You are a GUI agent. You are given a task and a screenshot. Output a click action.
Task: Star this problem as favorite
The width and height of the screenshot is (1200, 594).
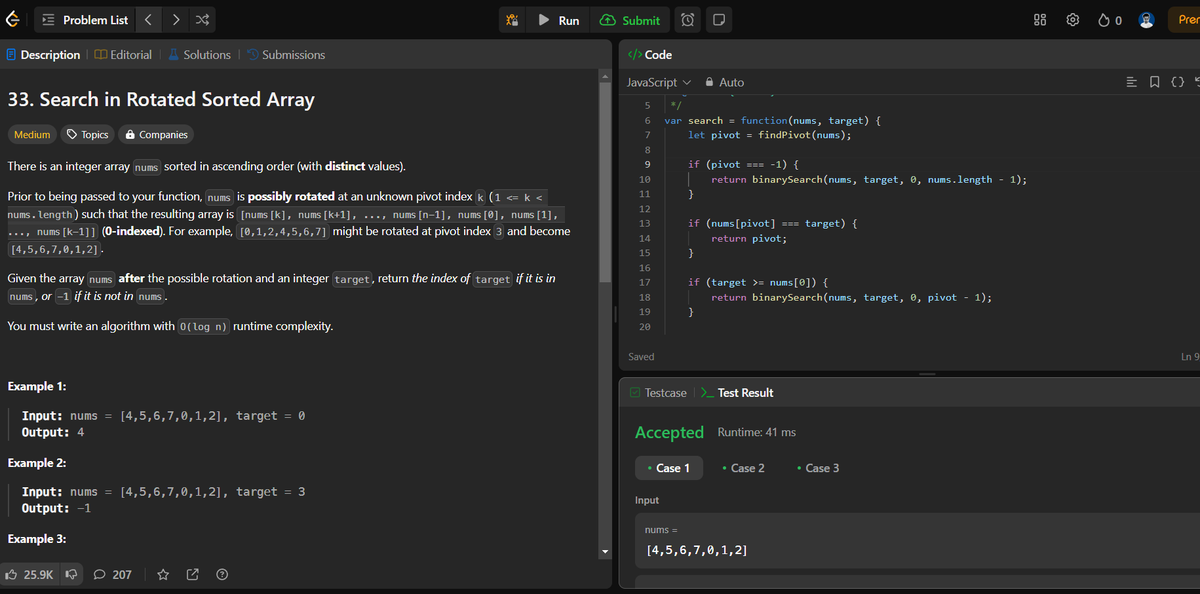(x=164, y=575)
